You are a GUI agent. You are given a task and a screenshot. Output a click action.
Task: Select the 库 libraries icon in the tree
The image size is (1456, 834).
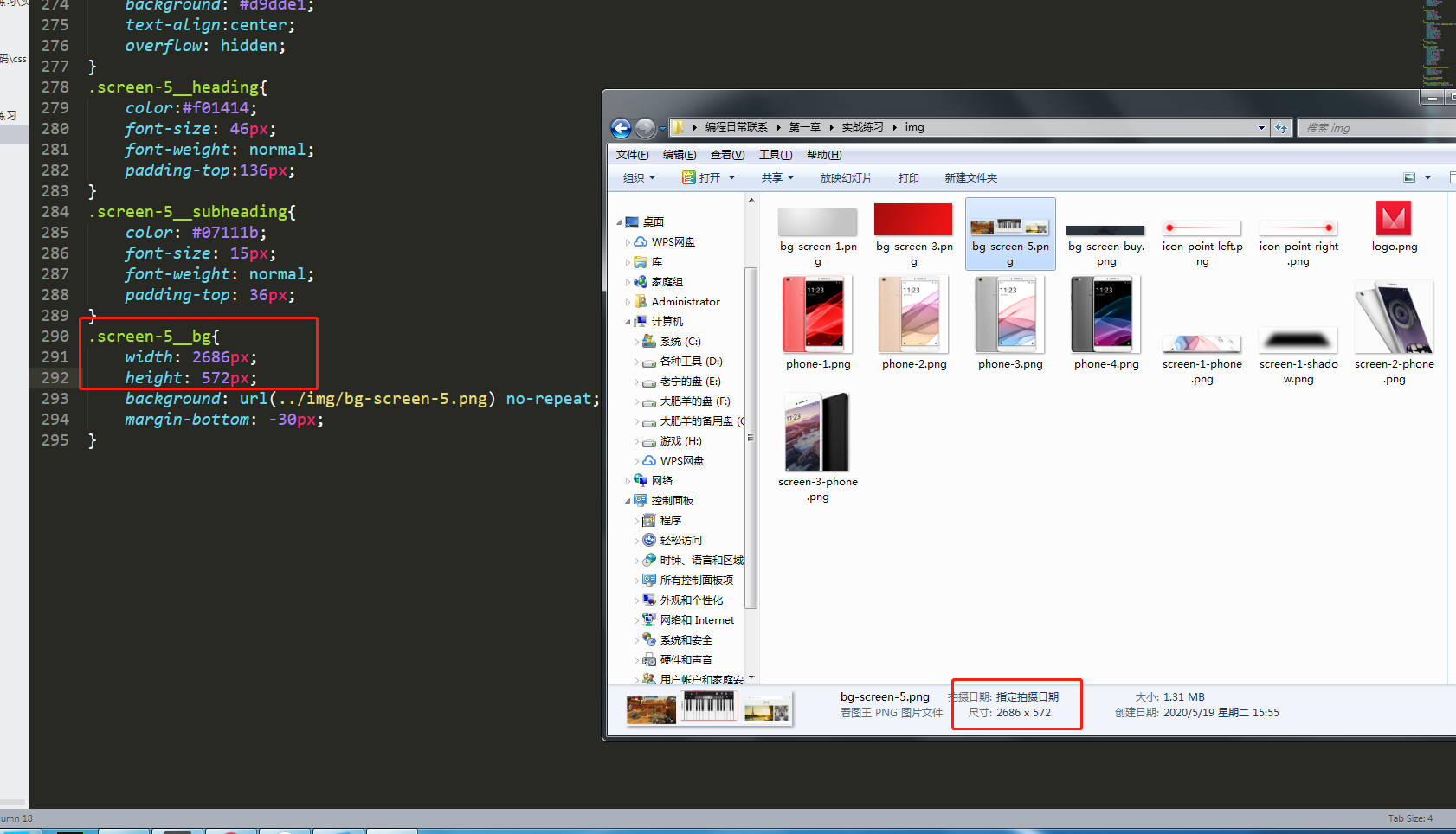(x=641, y=262)
